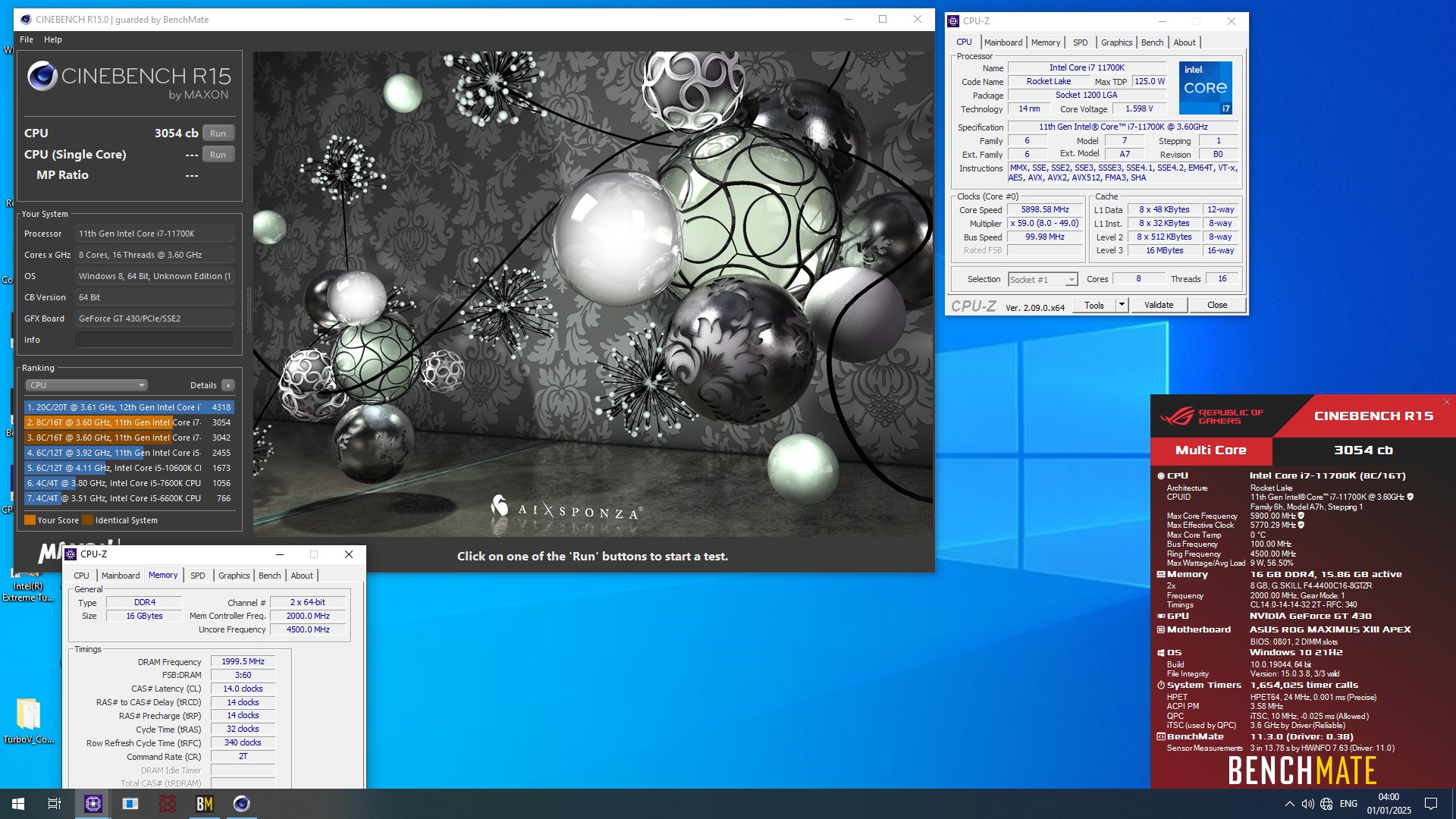Screen dimensions: 1456x819
Task: Select ranking row i5-10600K 1673
Action: (129, 468)
